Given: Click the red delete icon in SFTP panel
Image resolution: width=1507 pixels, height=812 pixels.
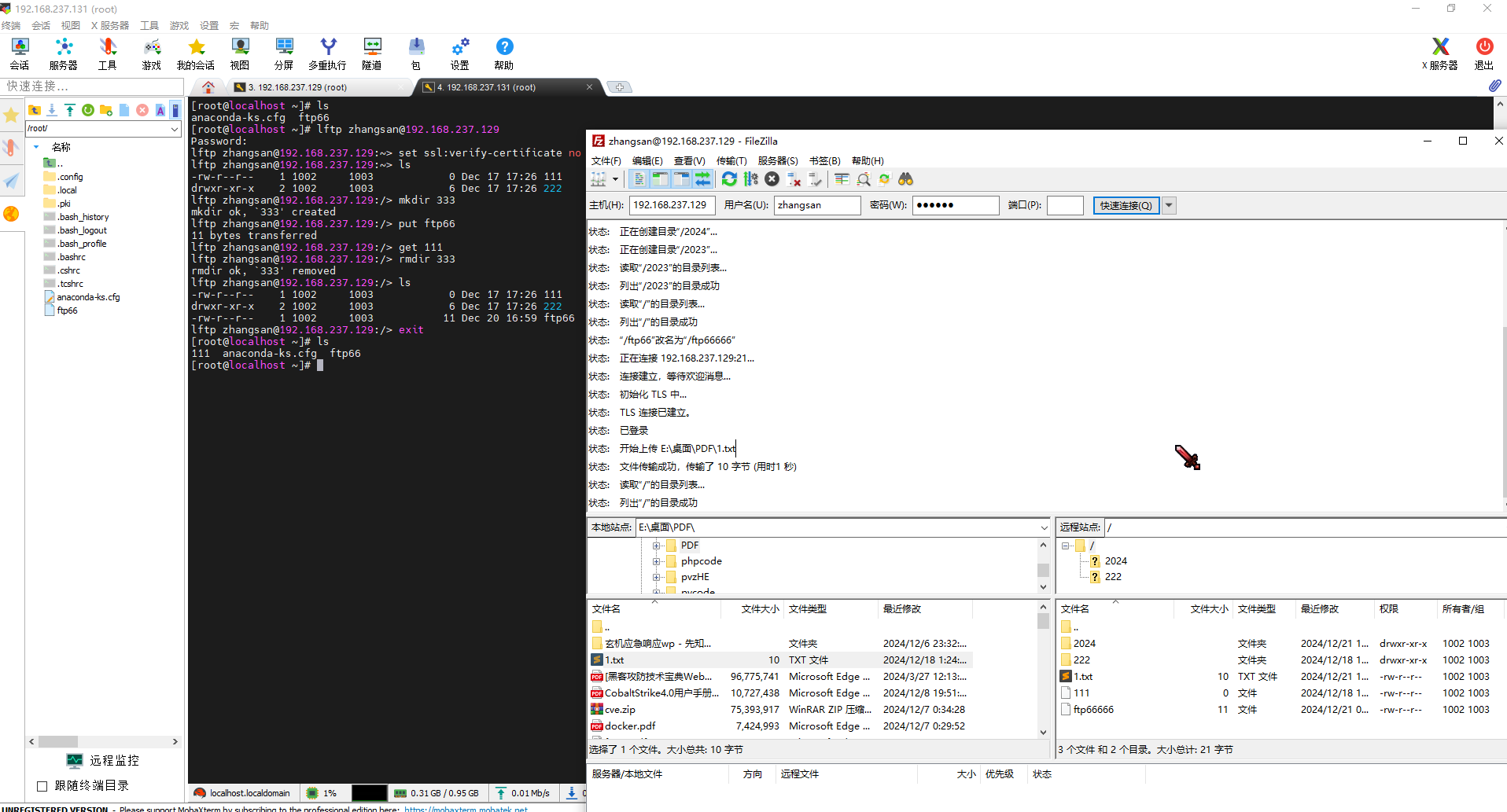Looking at the screenshot, I should click(x=142, y=110).
